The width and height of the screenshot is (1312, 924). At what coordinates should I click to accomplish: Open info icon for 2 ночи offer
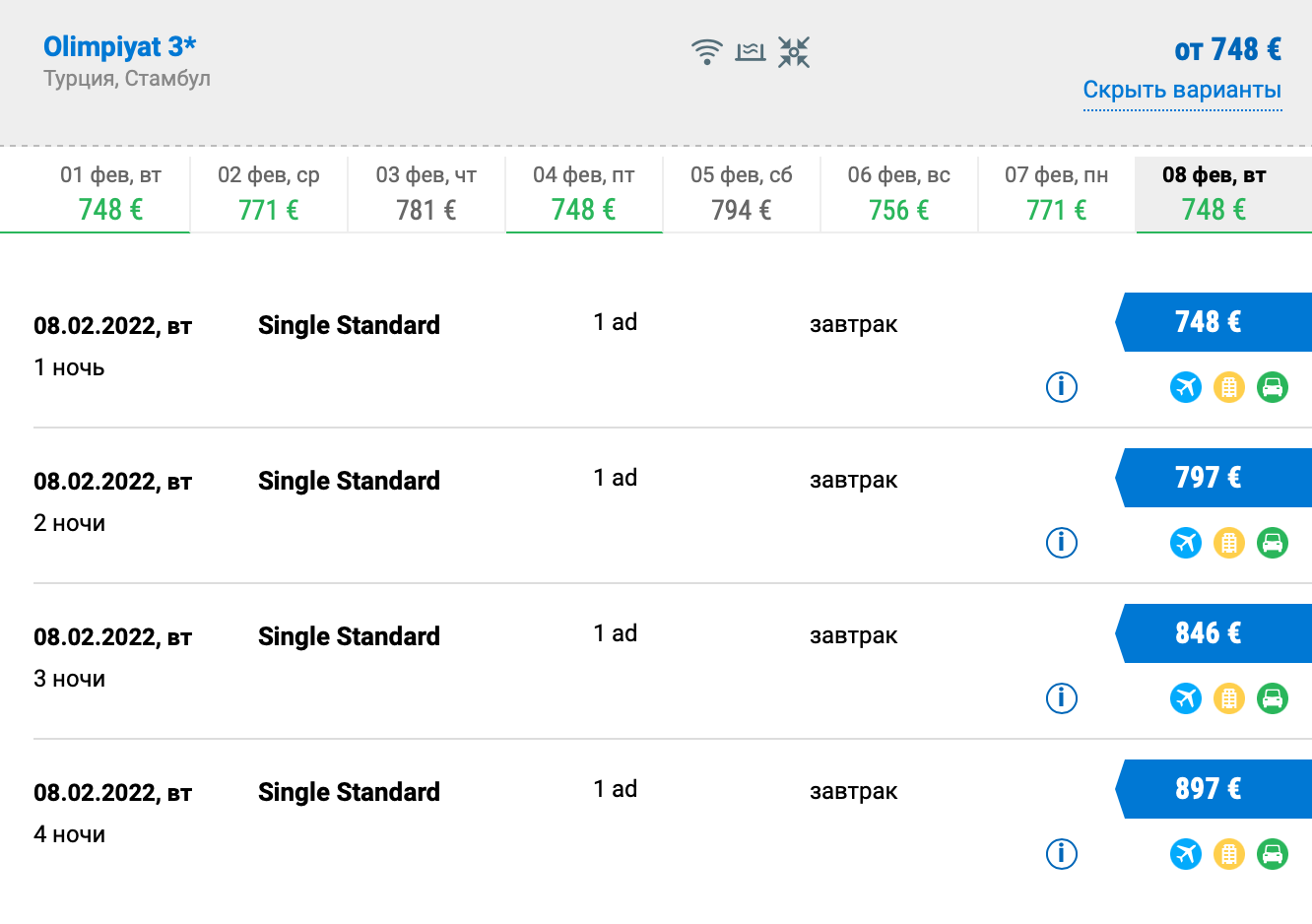coord(1062,543)
